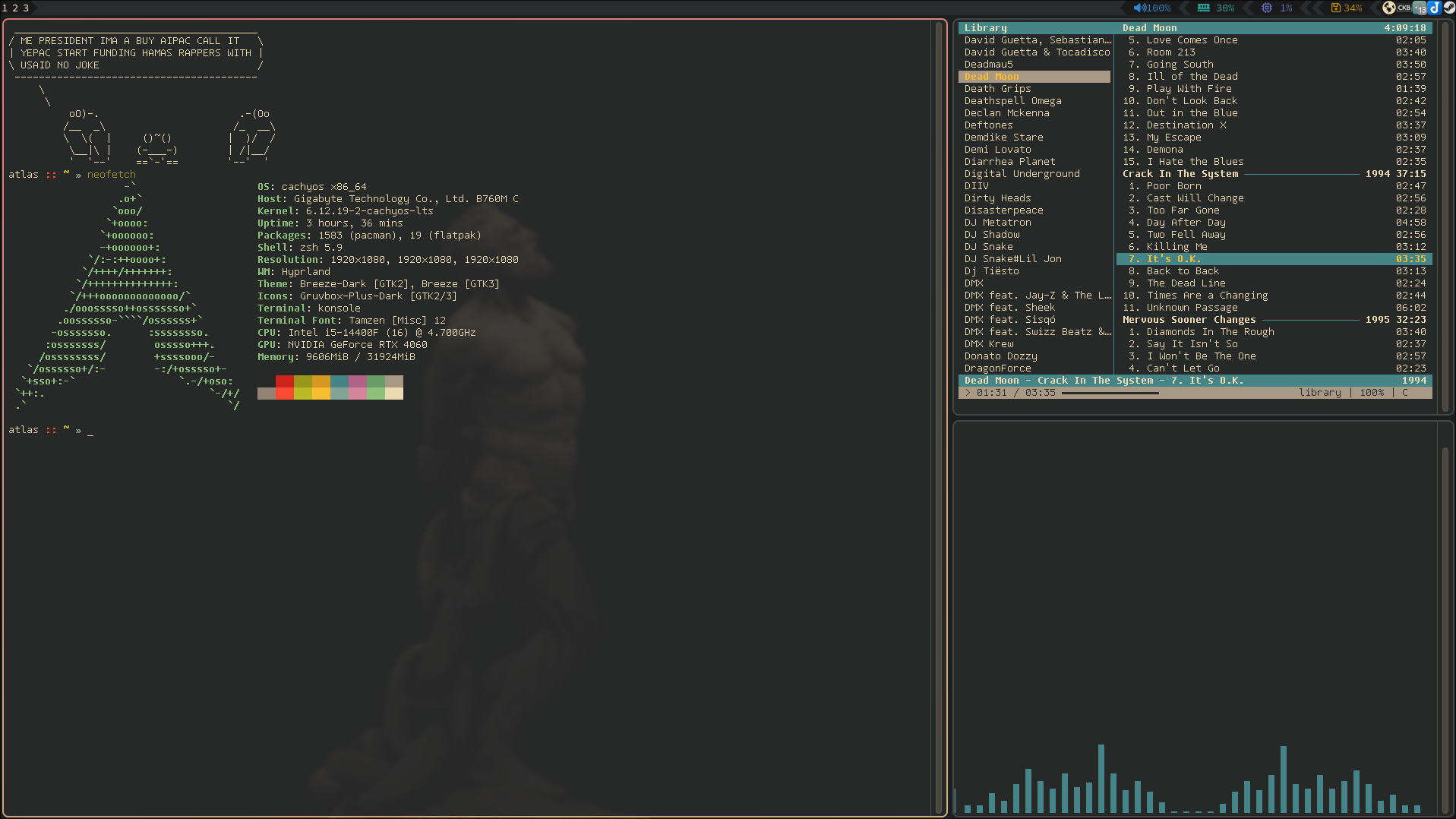Select track 6. Room 213
The width and height of the screenshot is (1456, 819).
[x=1274, y=52]
